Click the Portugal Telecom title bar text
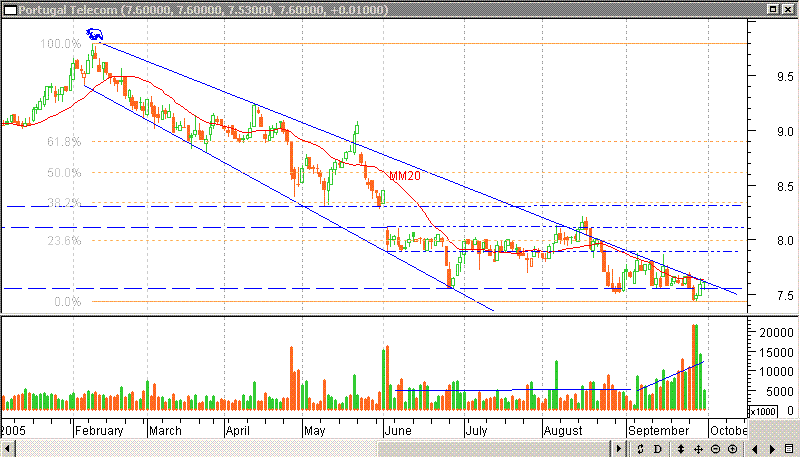800x457 pixels. pyautogui.click(x=204, y=10)
